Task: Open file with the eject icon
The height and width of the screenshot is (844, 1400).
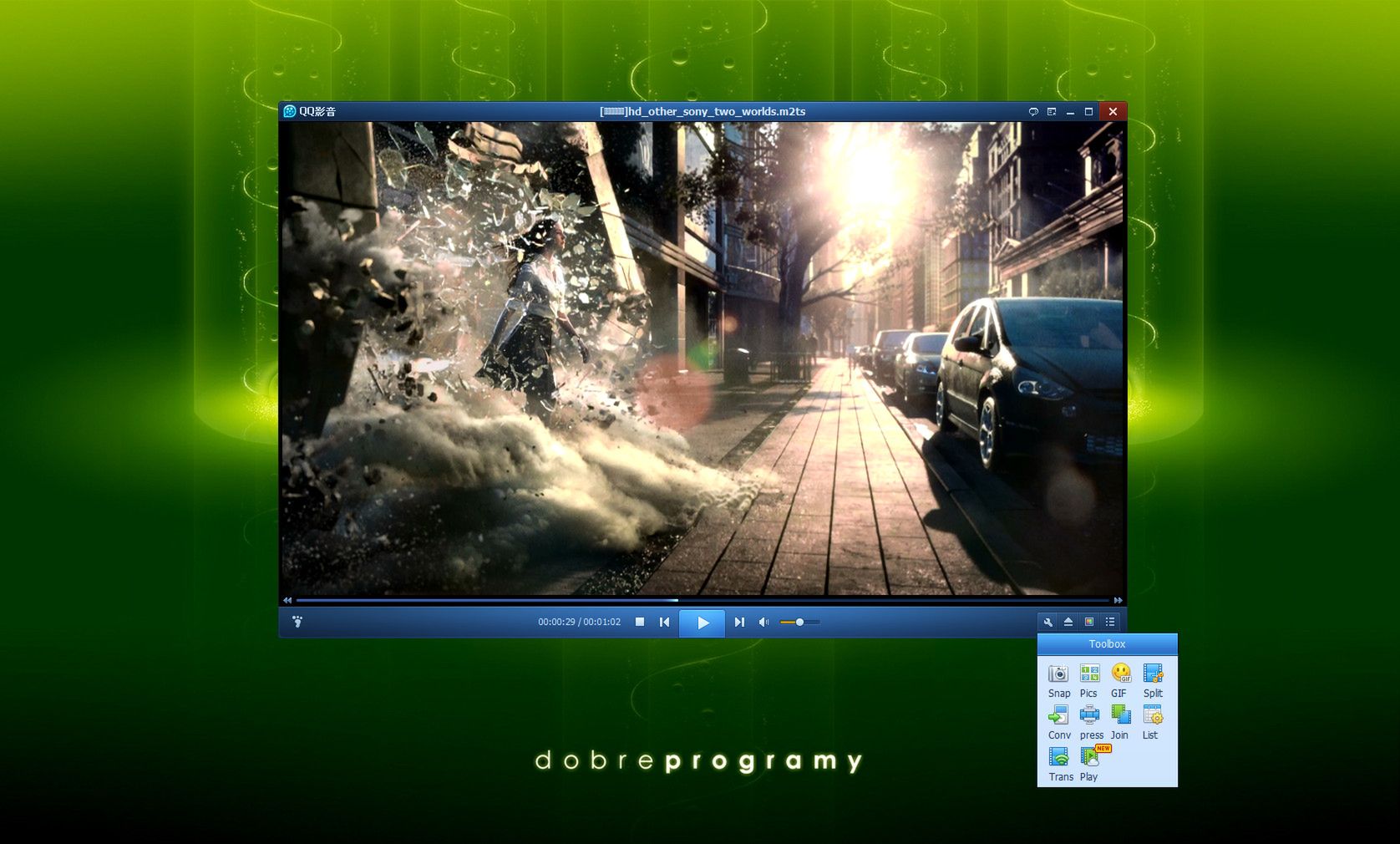Action: (x=1068, y=622)
